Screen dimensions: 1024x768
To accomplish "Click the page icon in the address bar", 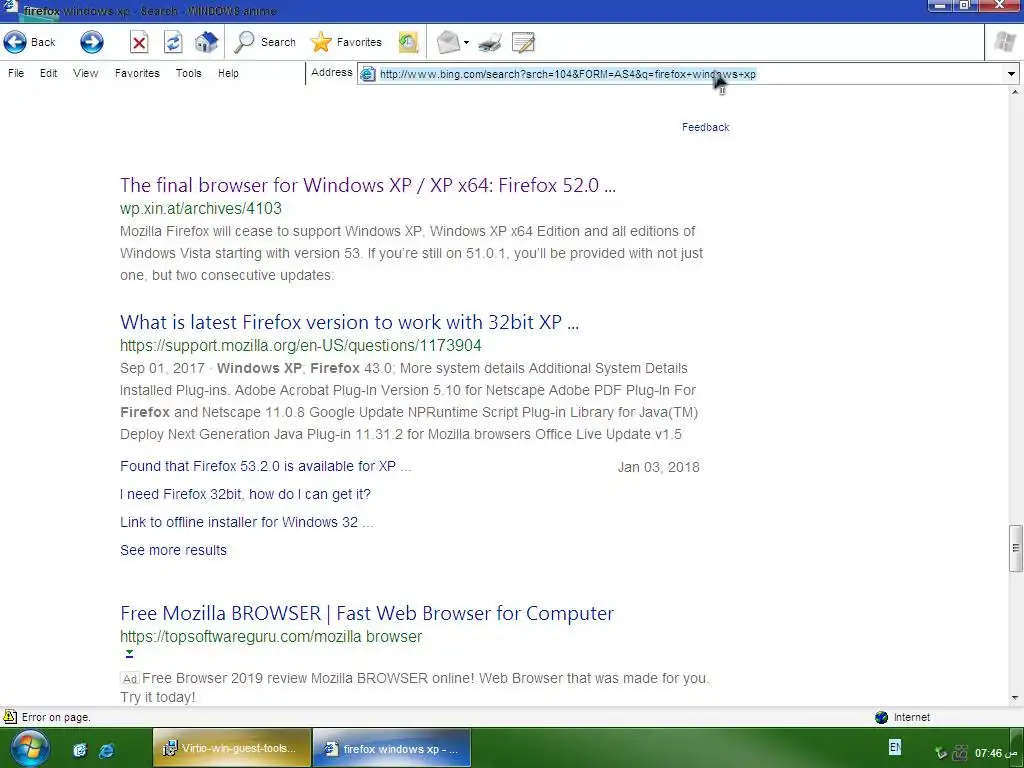I will (368, 74).
